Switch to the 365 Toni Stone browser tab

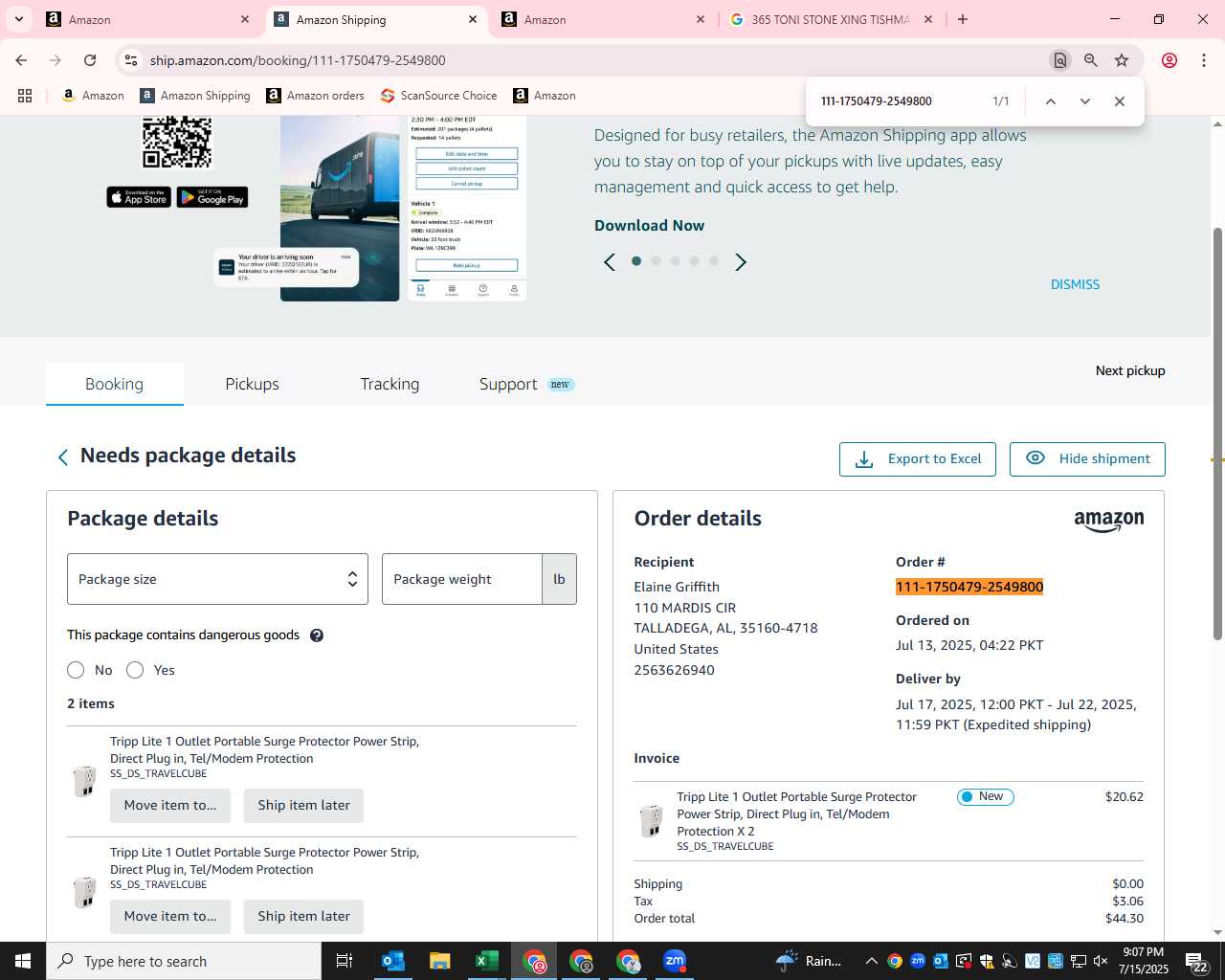click(x=831, y=19)
